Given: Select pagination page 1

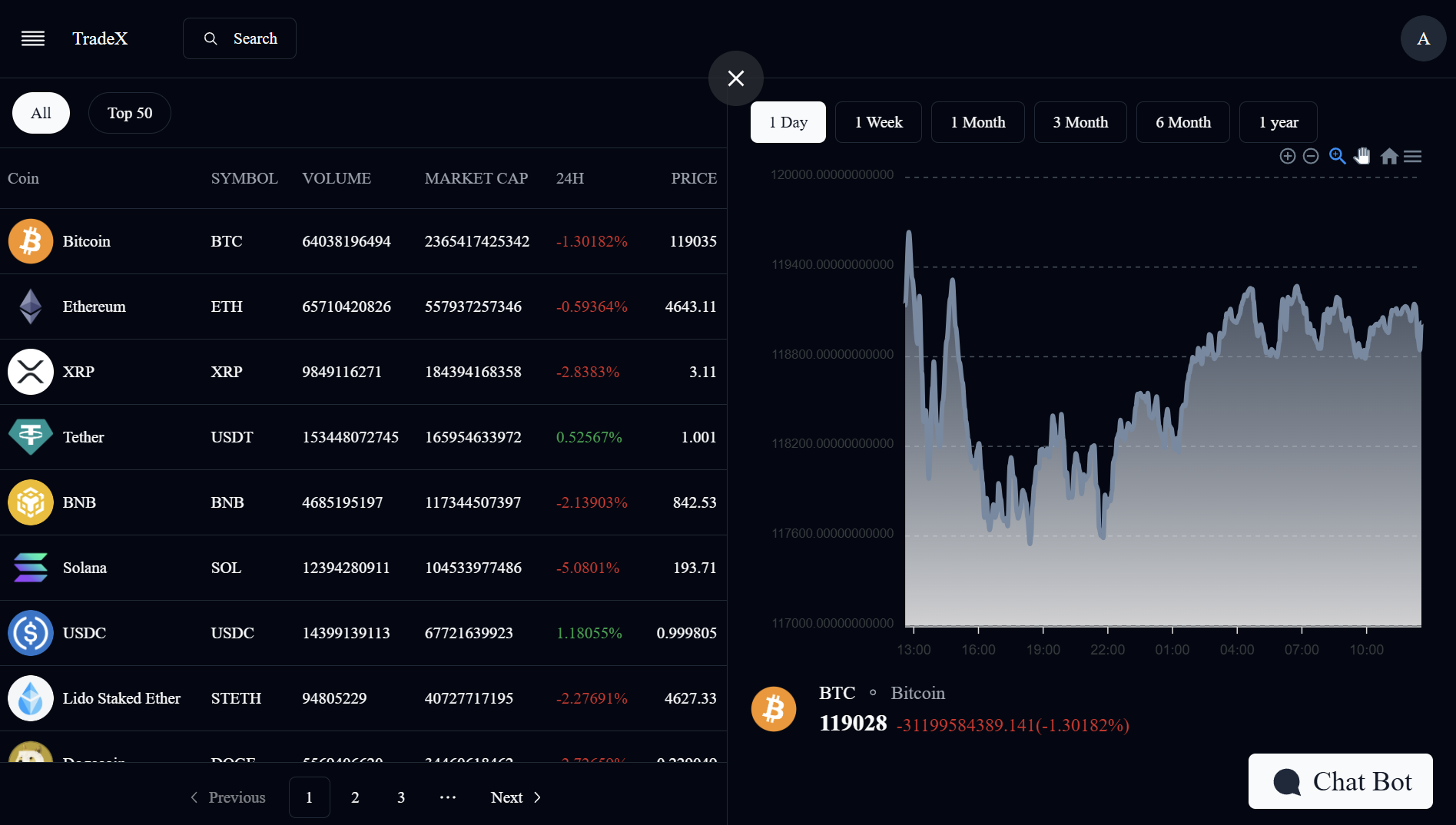Looking at the screenshot, I should pos(310,797).
